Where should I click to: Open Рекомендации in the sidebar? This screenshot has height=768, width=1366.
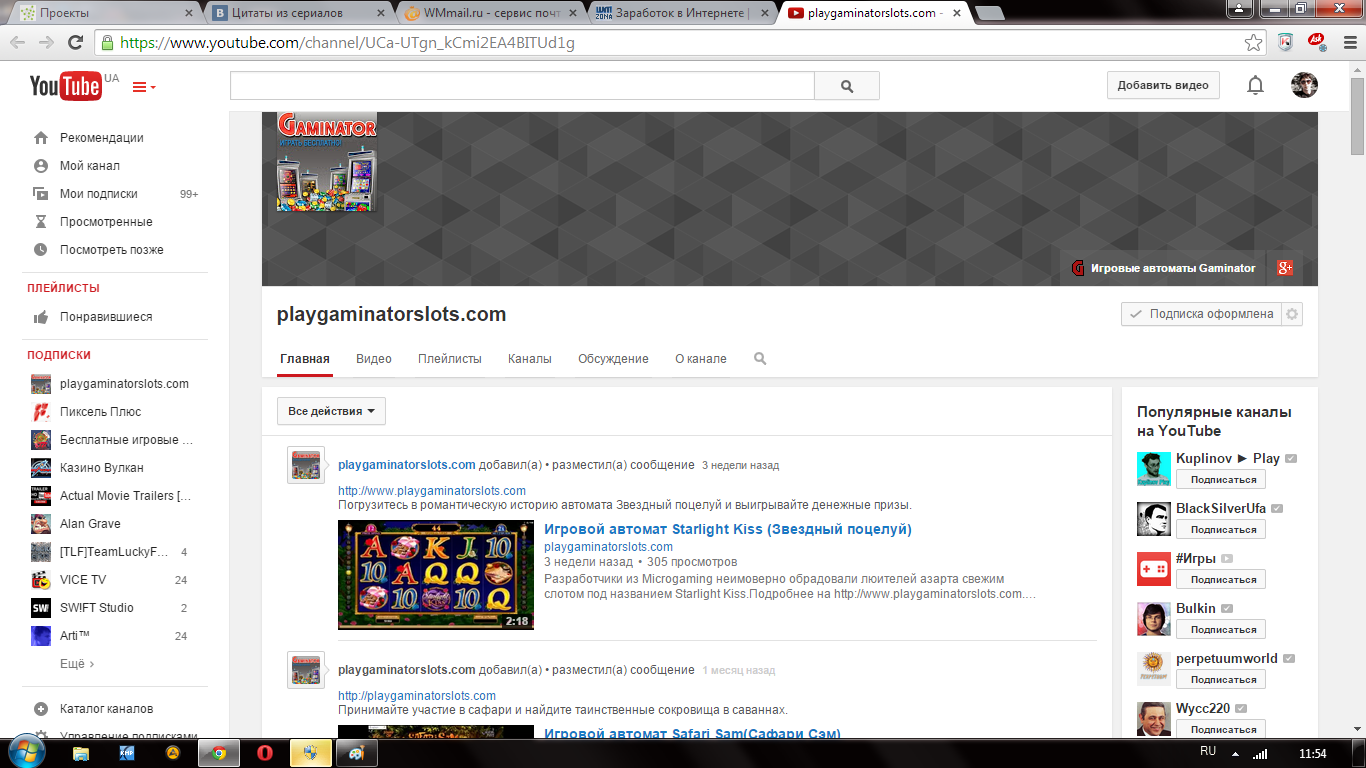(x=101, y=138)
